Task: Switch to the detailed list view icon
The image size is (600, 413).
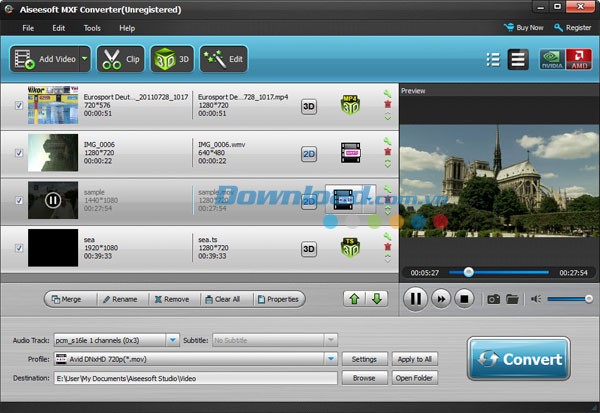Action: pyautogui.click(x=493, y=59)
